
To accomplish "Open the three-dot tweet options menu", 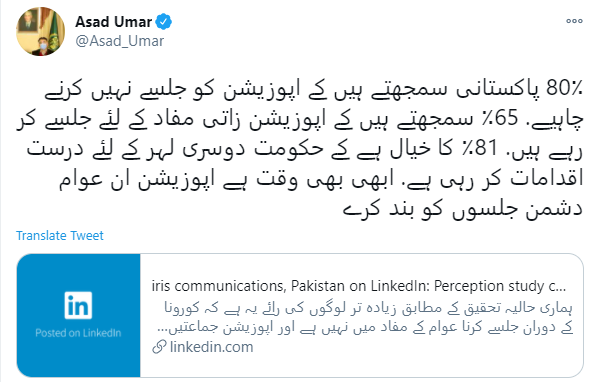I will (x=574, y=21).
